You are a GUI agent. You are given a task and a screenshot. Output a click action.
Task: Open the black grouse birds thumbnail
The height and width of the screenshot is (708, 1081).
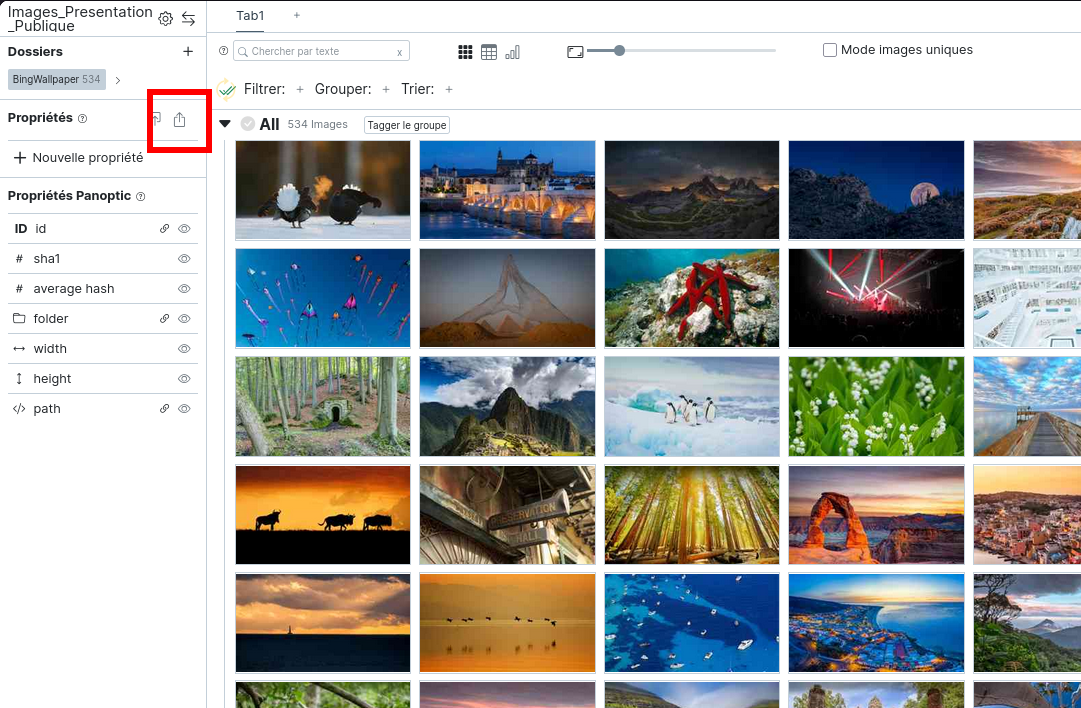[x=323, y=190]
